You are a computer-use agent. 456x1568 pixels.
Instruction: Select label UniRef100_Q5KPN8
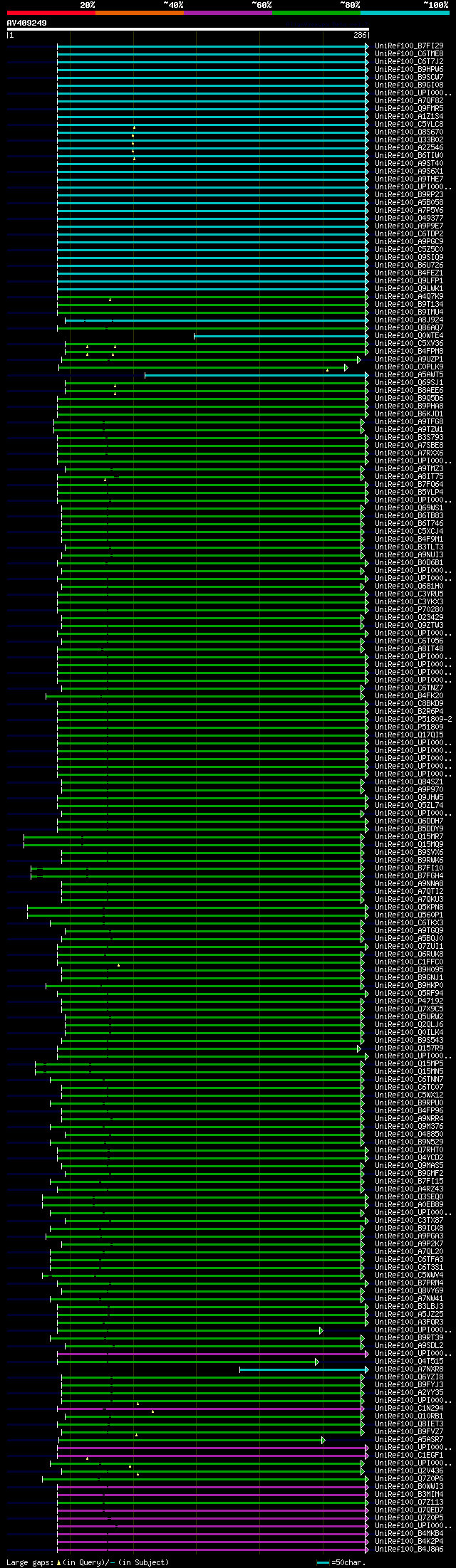click(409, 907)
